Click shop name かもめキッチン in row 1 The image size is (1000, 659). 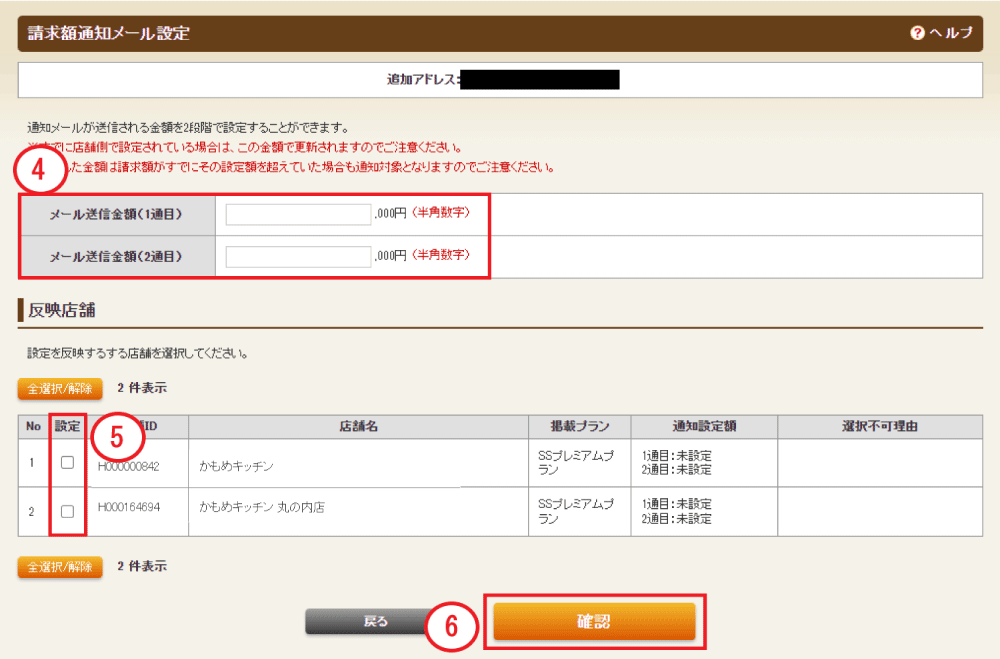[236, 466]
